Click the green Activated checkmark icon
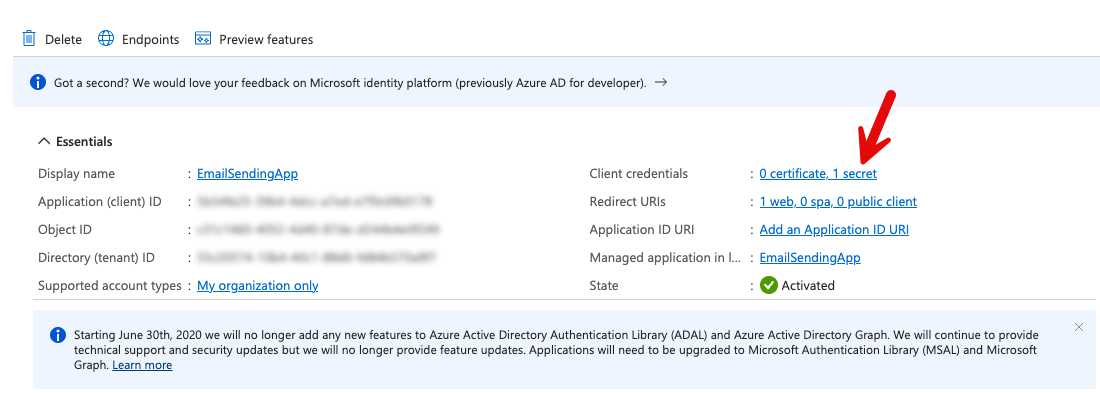 click(x=769, y=286)
